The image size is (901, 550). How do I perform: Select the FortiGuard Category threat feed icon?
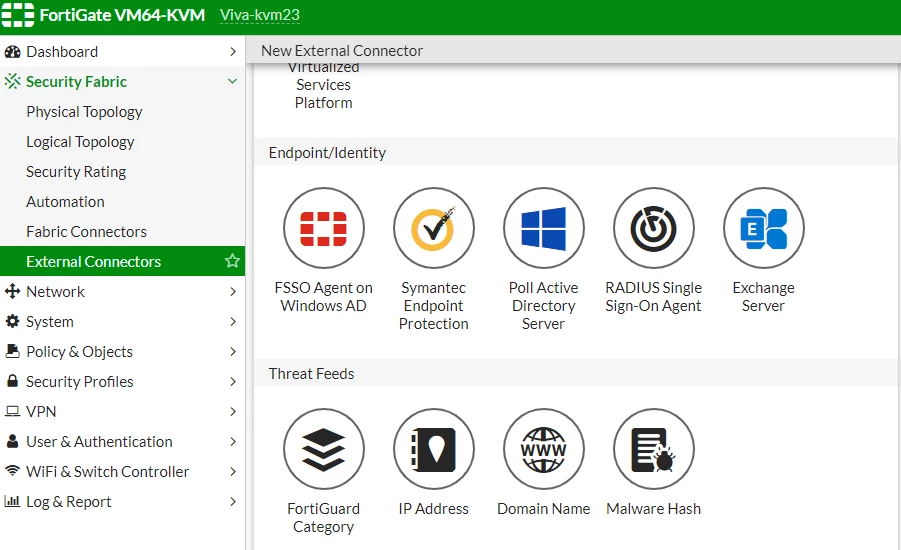point(324,449)
